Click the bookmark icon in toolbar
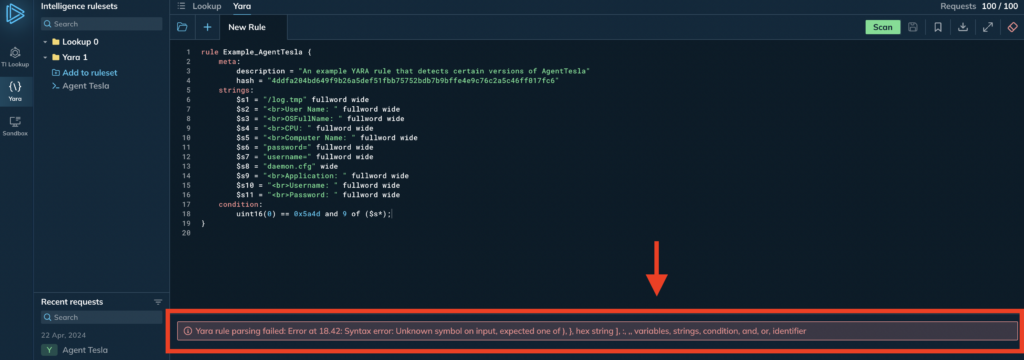The image size is (1024, 360). (x=937, y=27)
